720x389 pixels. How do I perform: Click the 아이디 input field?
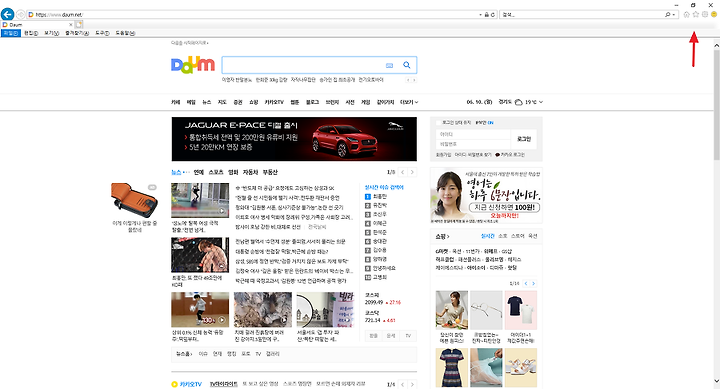click(473, 134)
